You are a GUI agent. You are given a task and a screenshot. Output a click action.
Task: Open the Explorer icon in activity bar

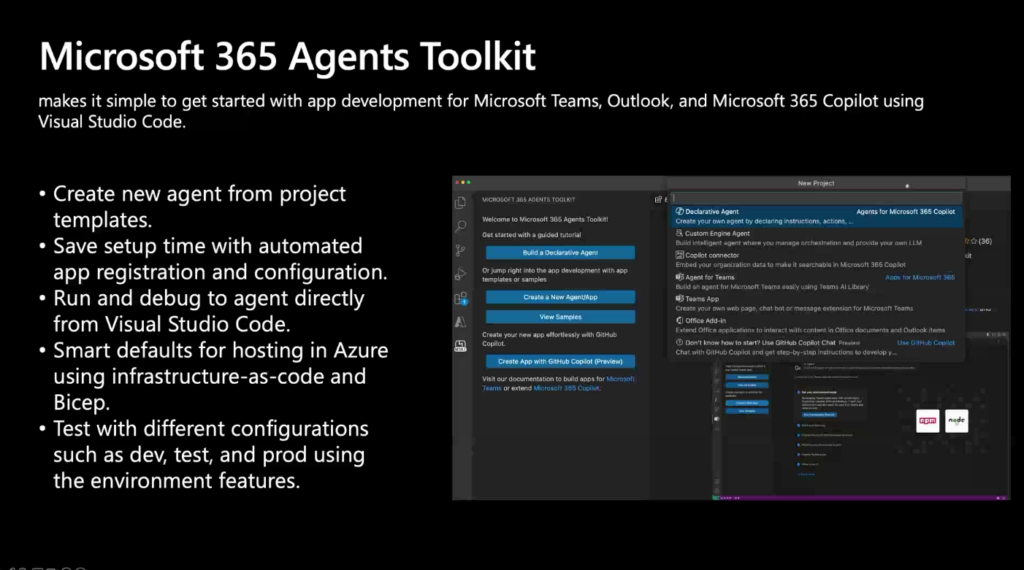460,202
